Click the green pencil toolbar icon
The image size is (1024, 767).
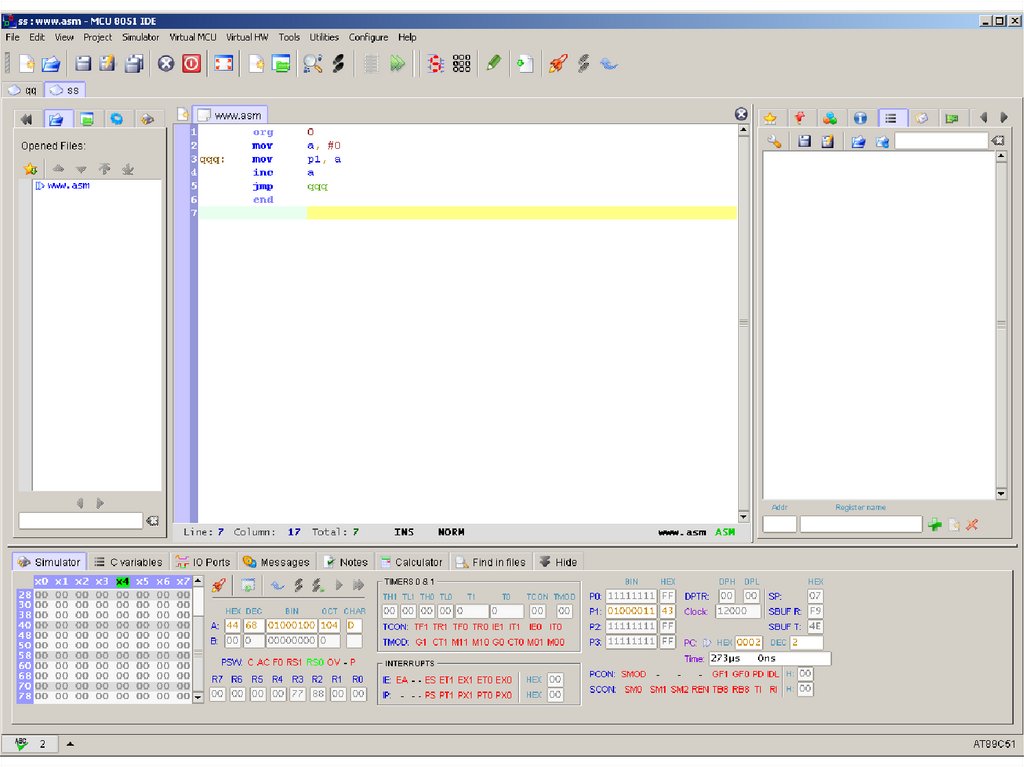pyautogui.click(x=493, y=63)
